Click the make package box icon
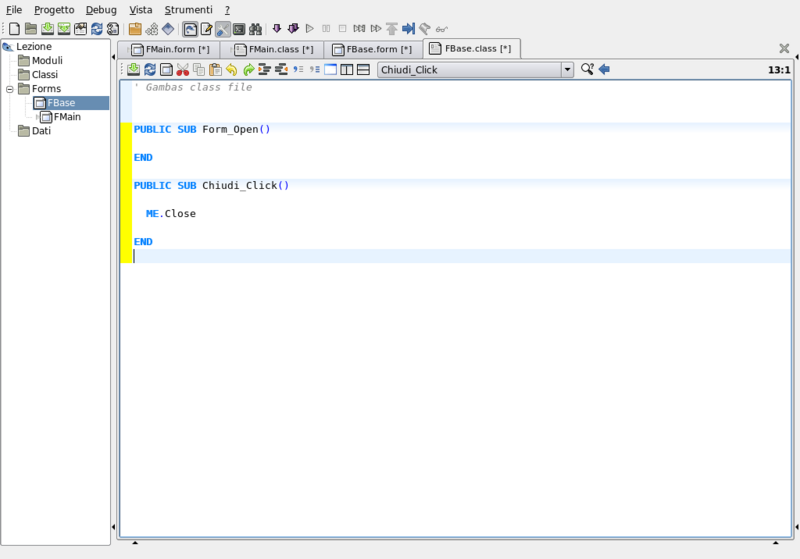This screenshot has width=800, height=559. [135, 29]
